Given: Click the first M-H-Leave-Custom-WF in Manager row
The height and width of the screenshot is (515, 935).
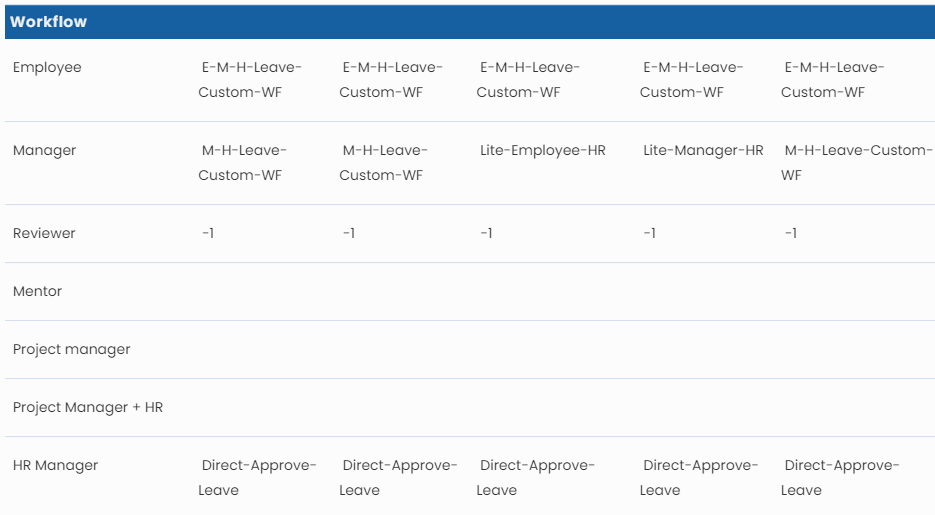Looking at the screenshot, I should 243,162.
